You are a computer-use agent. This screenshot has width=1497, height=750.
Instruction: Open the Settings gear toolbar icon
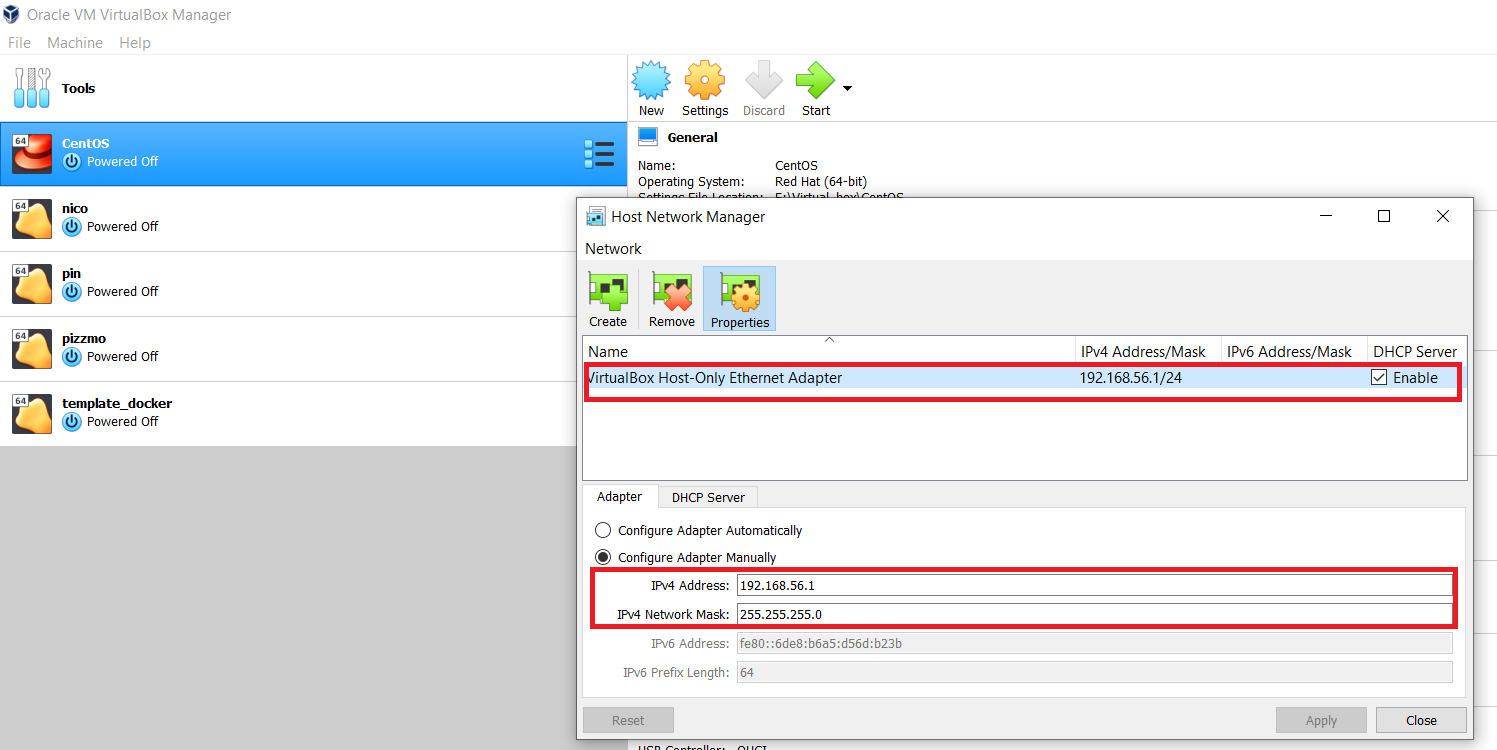coord(704,80)
